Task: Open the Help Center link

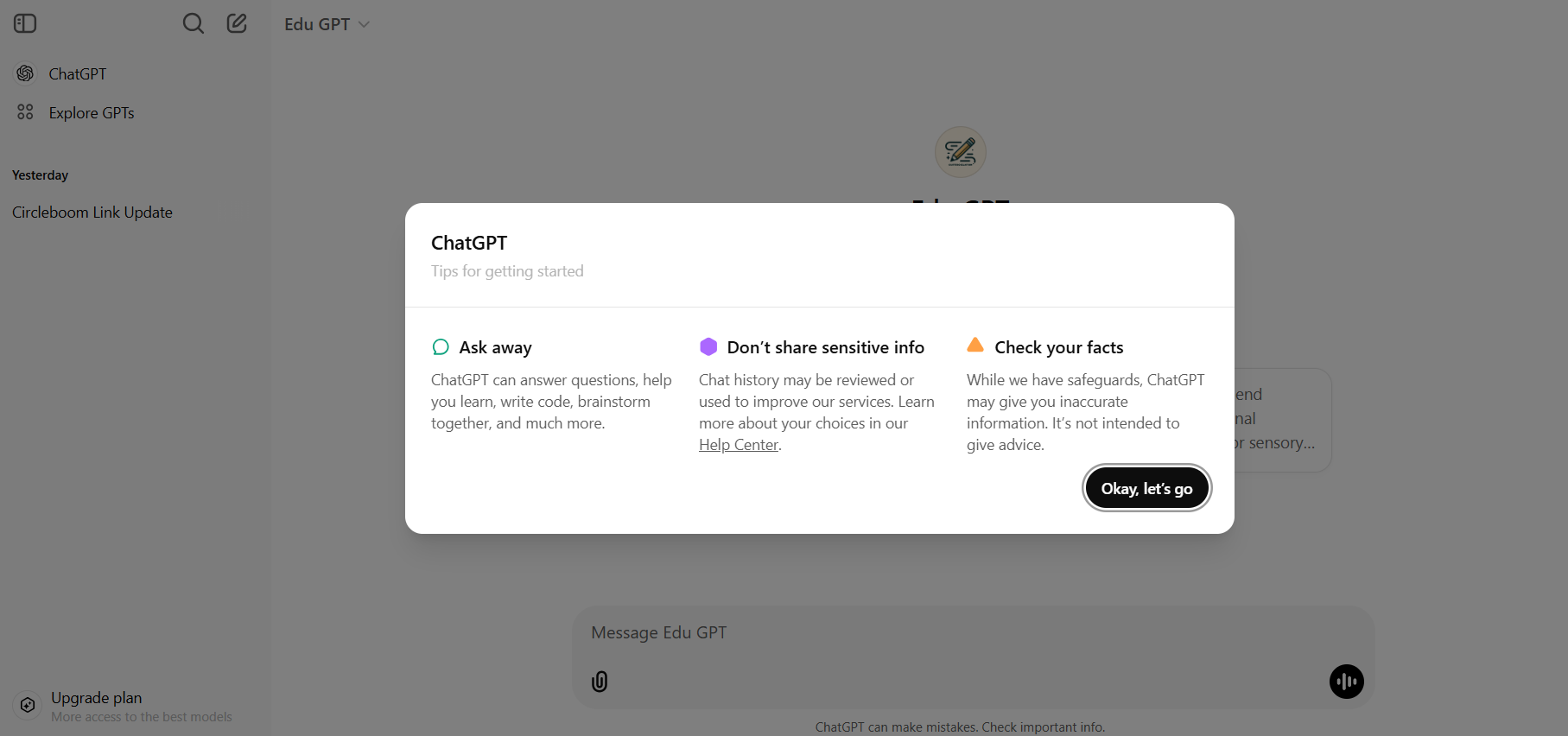Action: tap(738, 444)
